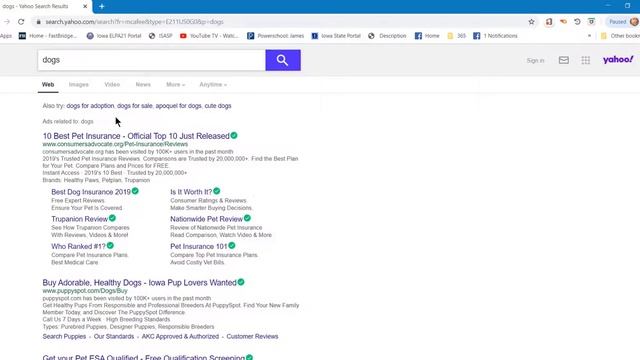
Task: Open the Nationwide Pet Review sitelink
Action: pyautogui.click(x=207, y=219)
